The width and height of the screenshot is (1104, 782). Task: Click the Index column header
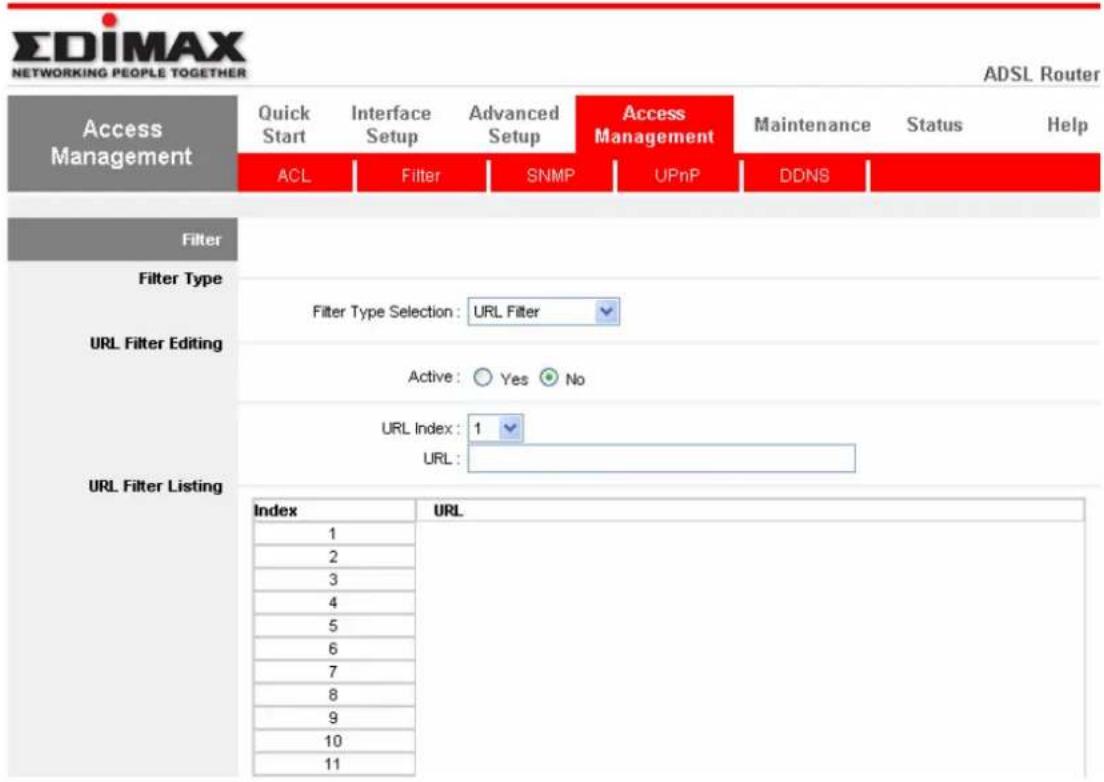click(334, 510)
